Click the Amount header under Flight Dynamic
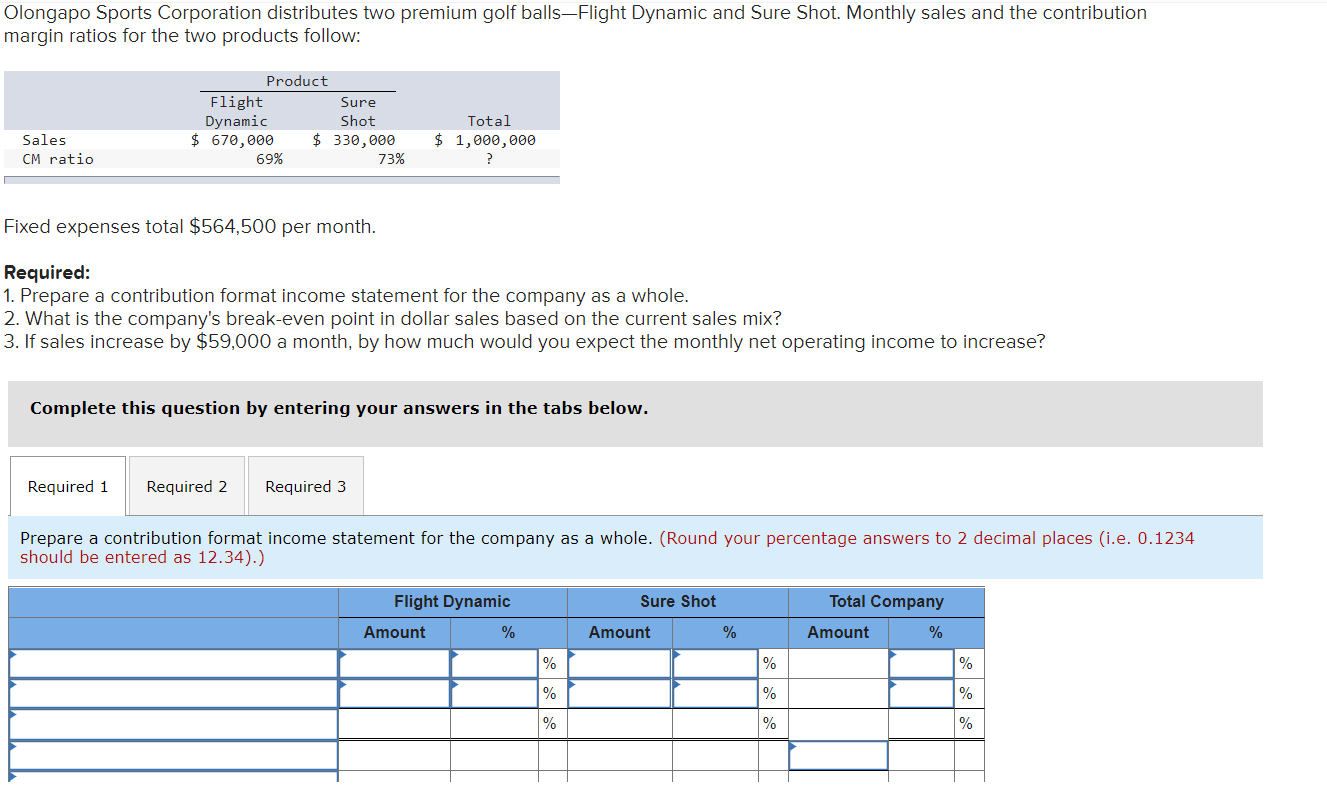Image resolution: width=1327 pixels, height=801 pixels. 394,632
